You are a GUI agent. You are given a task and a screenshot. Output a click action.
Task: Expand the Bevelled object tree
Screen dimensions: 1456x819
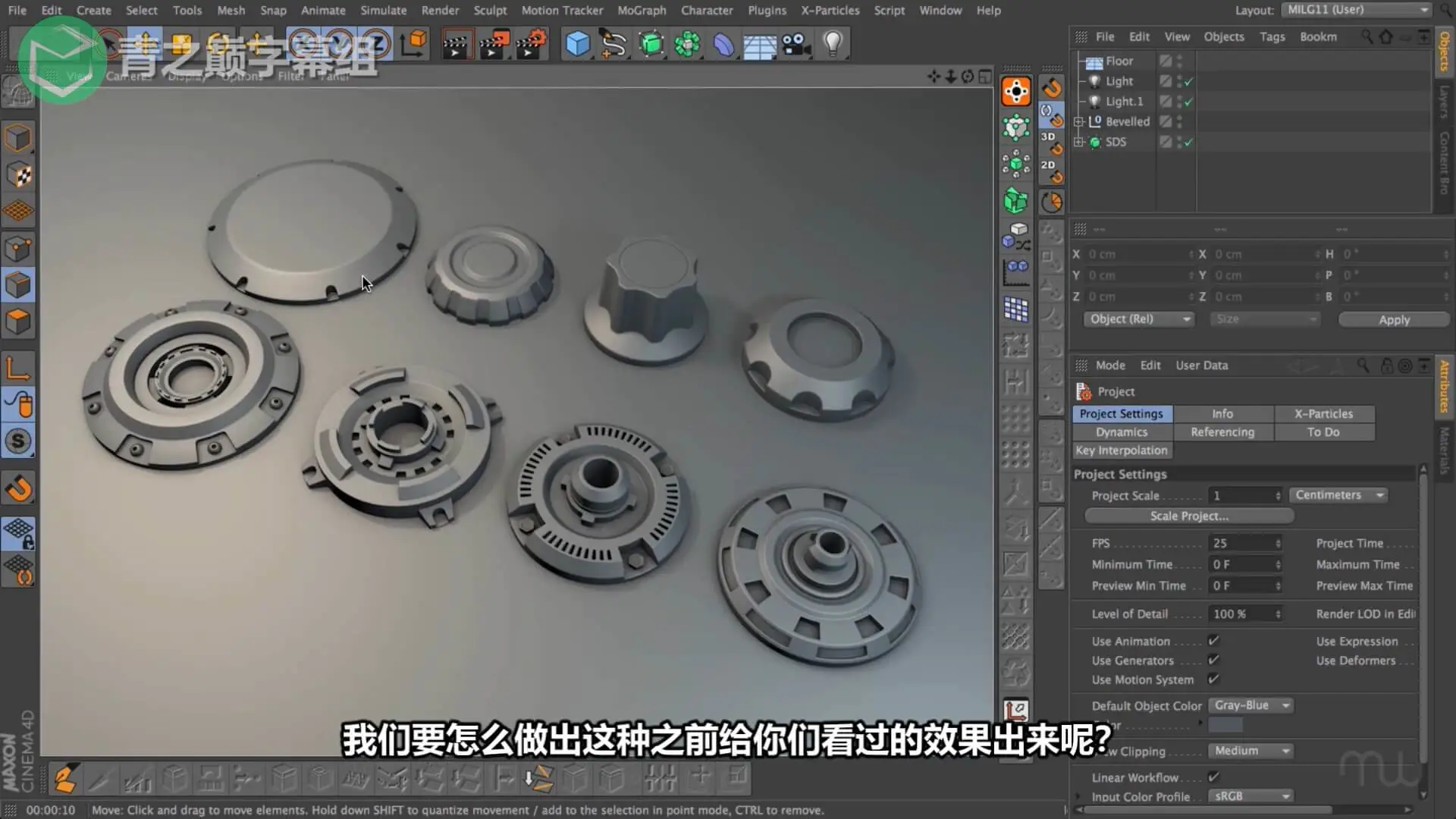1078,121
